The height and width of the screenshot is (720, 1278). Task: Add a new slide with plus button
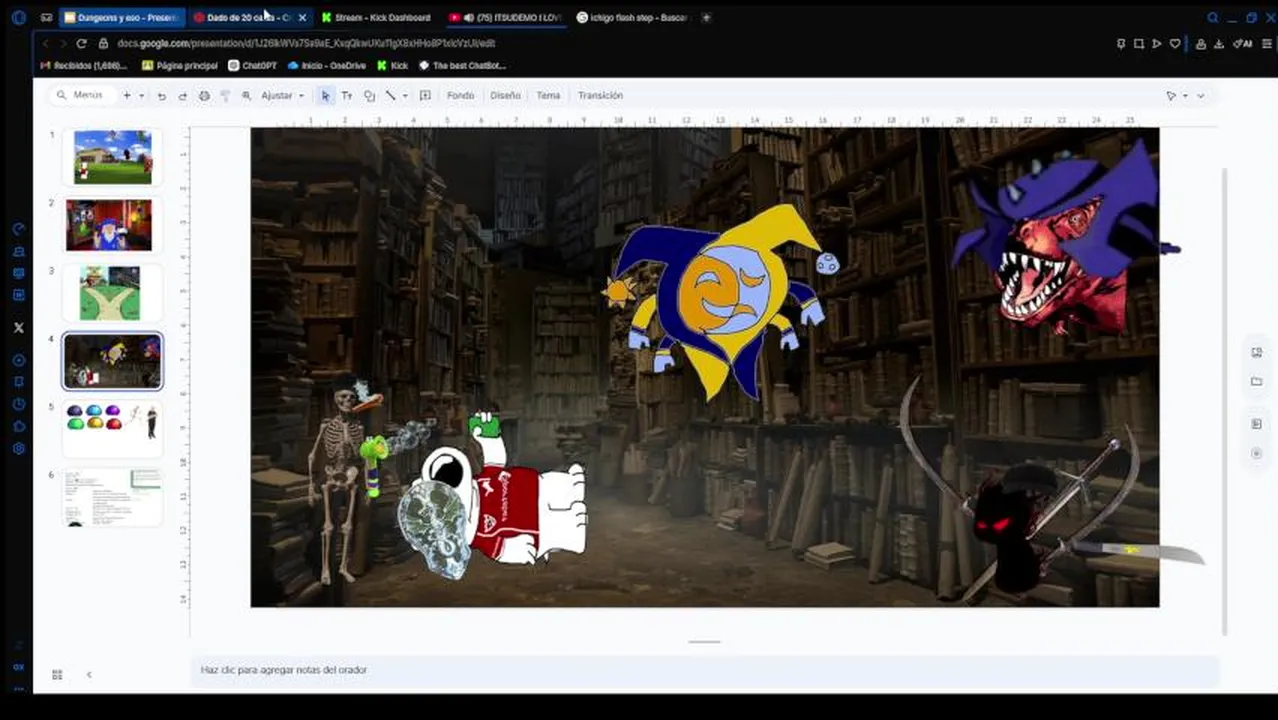[x=127, y=95]
